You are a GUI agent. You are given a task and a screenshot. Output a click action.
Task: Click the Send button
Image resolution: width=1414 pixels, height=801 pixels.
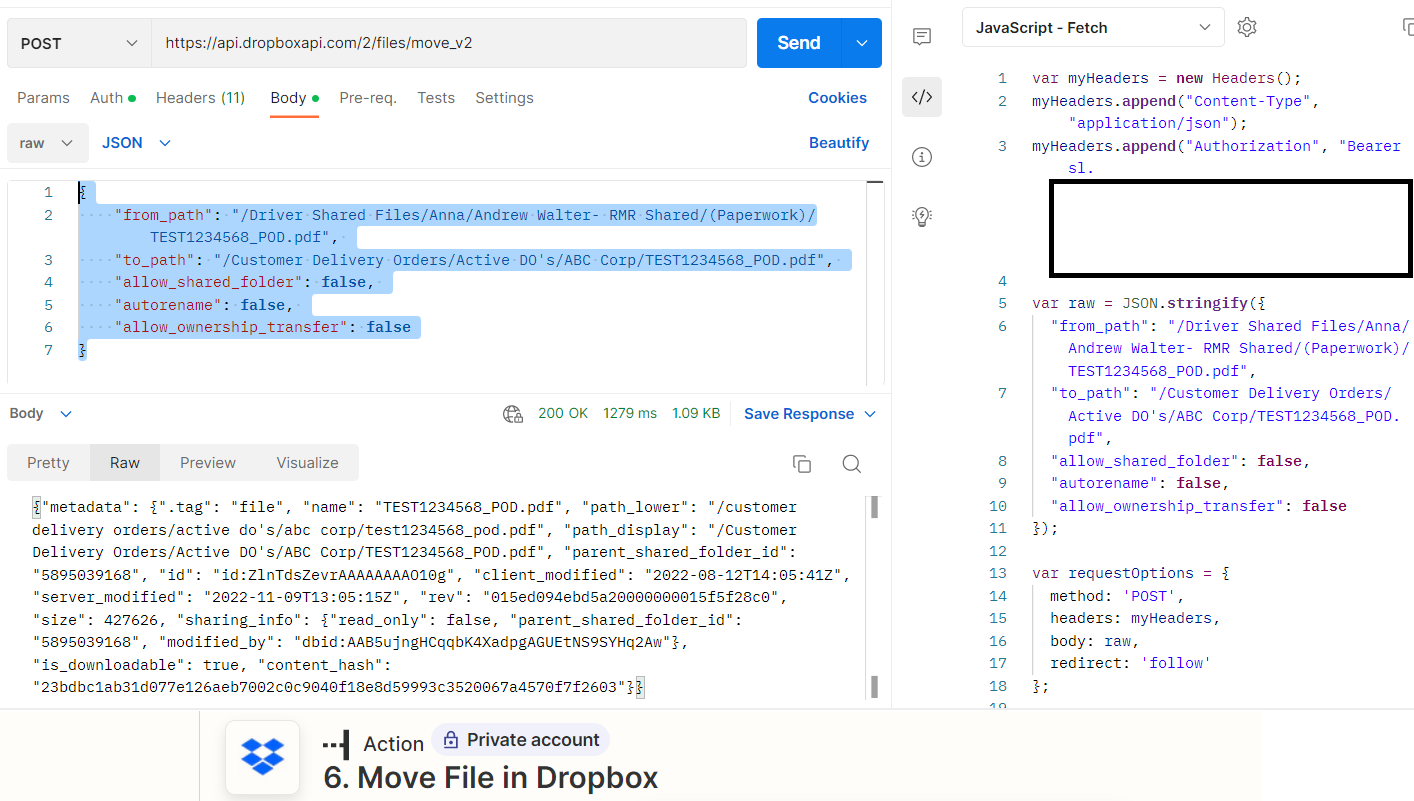pos(800,43)
